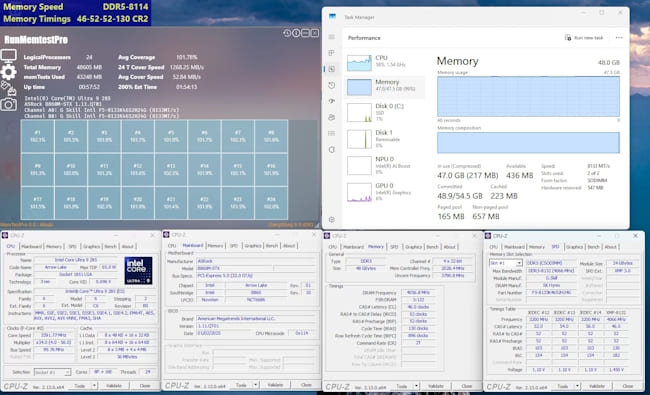The height and width of the screenshot is (395, 650).
Task: Click Task Manager title bar app icon
Action: [332, 17]
